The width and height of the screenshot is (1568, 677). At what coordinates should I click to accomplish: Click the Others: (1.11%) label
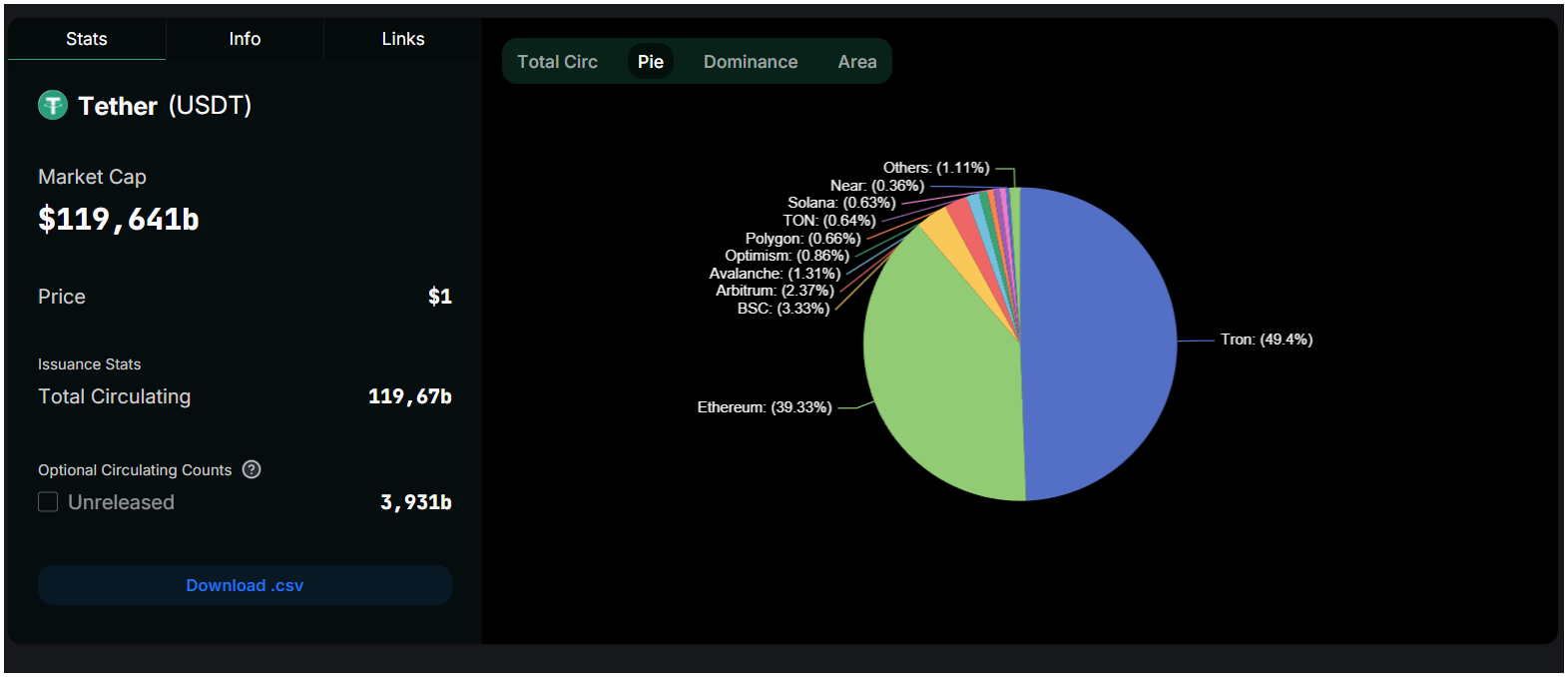pos(936,168)
